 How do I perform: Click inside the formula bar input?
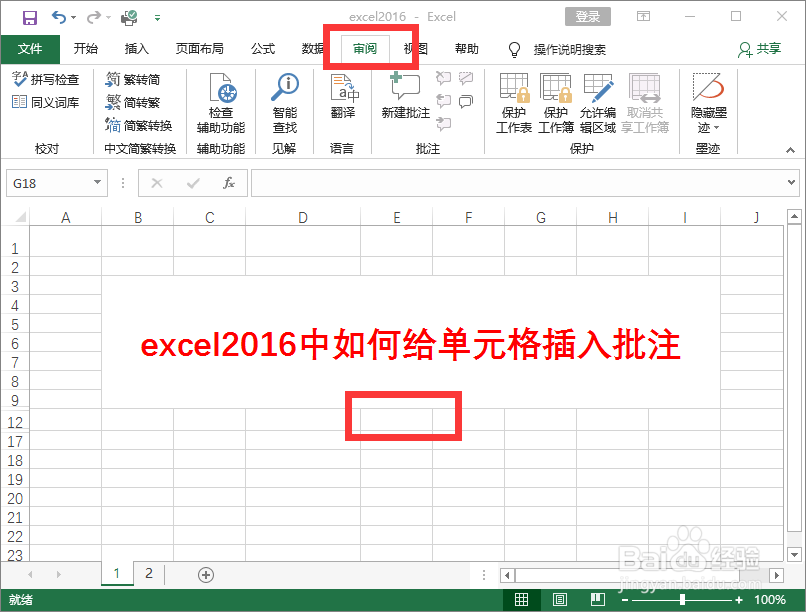point(518,183)
